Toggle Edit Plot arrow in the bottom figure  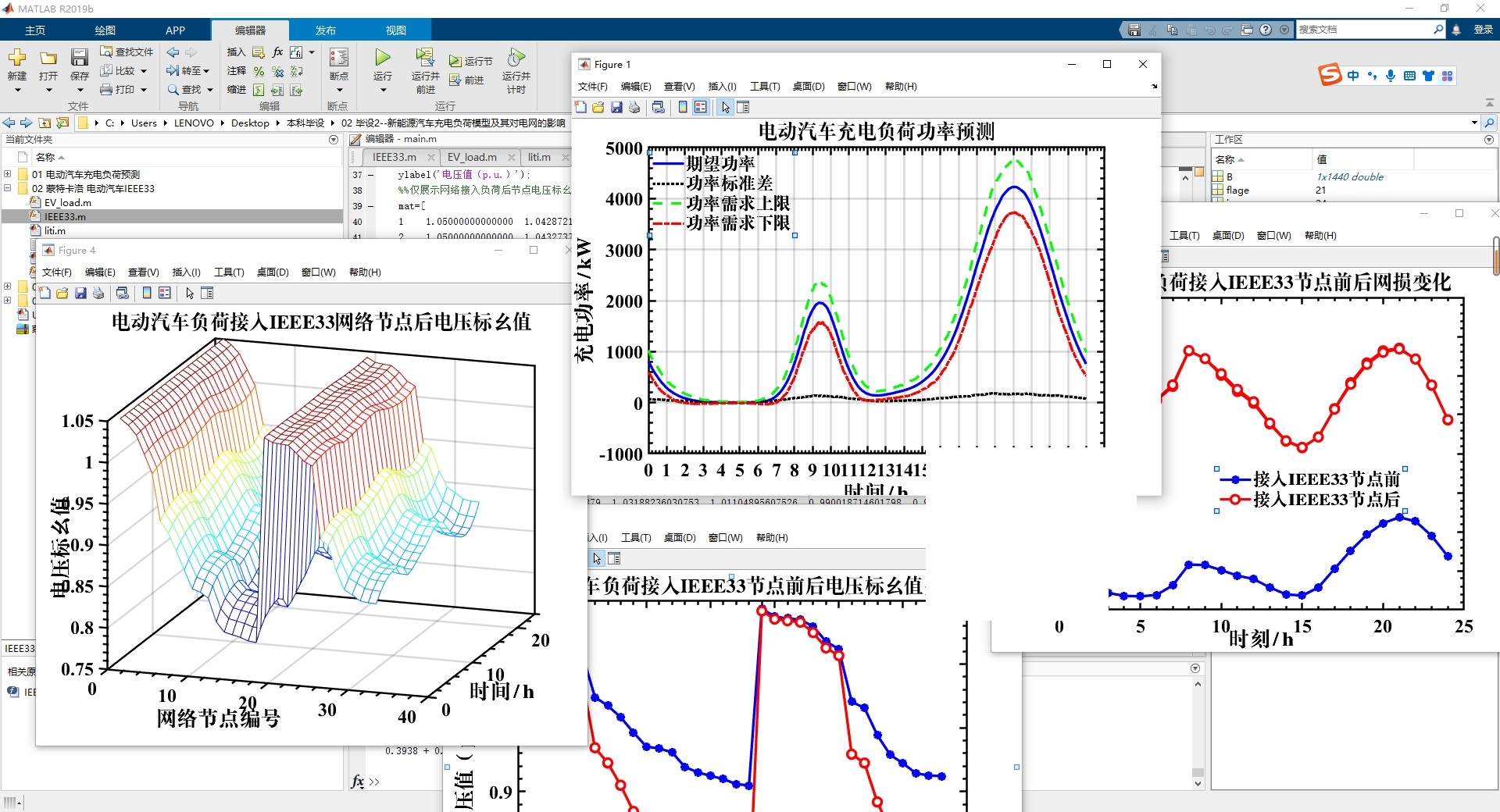(597, 558)
